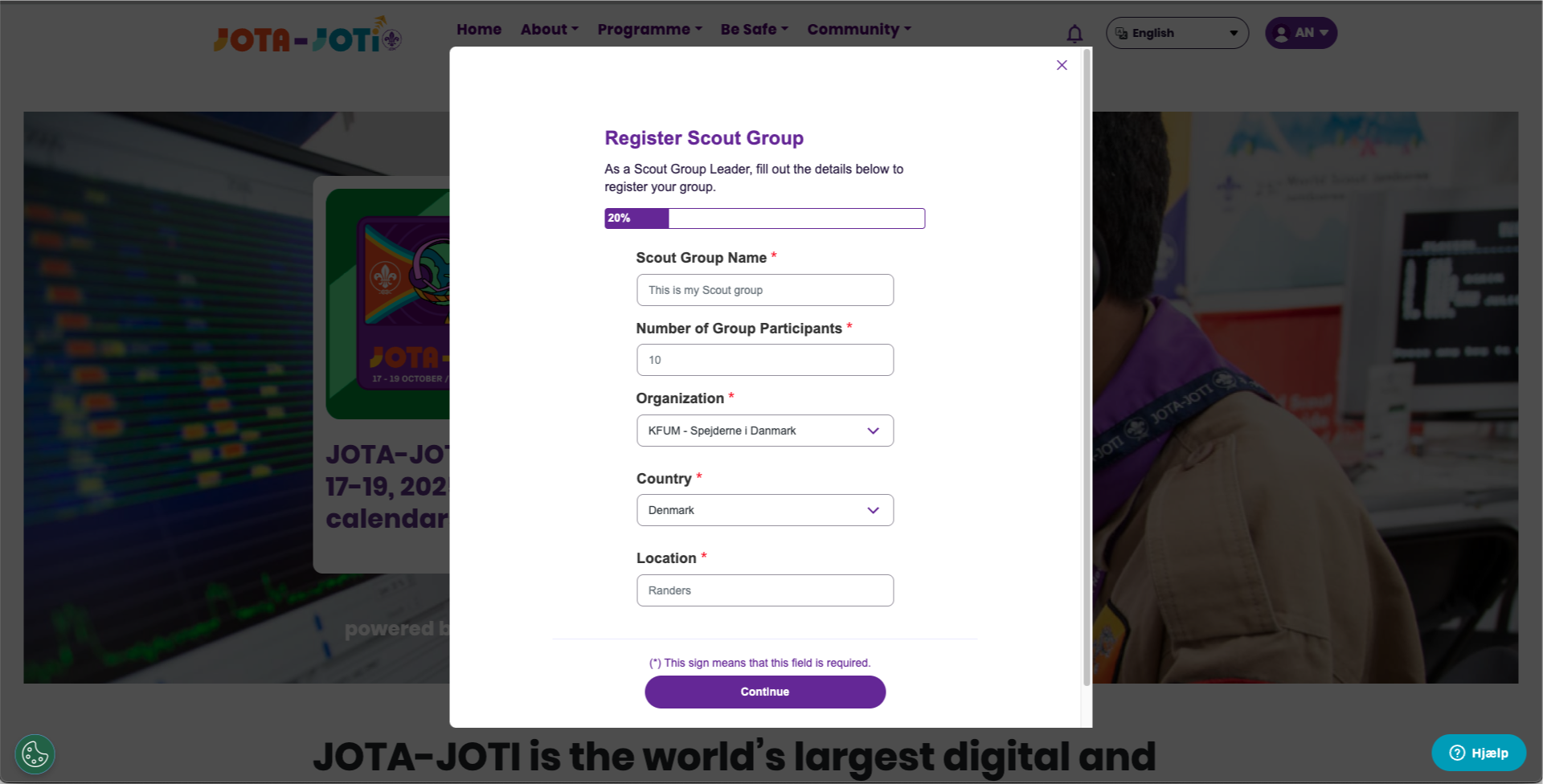Screen dimensions: 1543x784
Task: Click the notification bell icon
Action: pyautogui.click(x=1074, y=34)
